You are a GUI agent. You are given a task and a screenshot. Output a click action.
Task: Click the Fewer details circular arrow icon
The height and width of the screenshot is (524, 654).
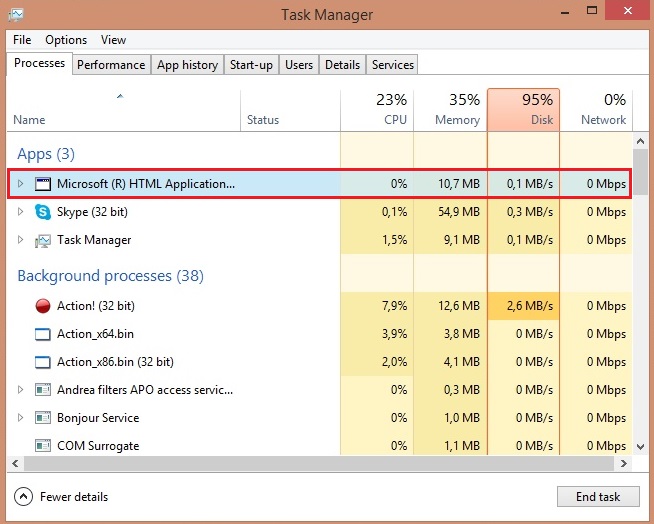click(23, 496)
